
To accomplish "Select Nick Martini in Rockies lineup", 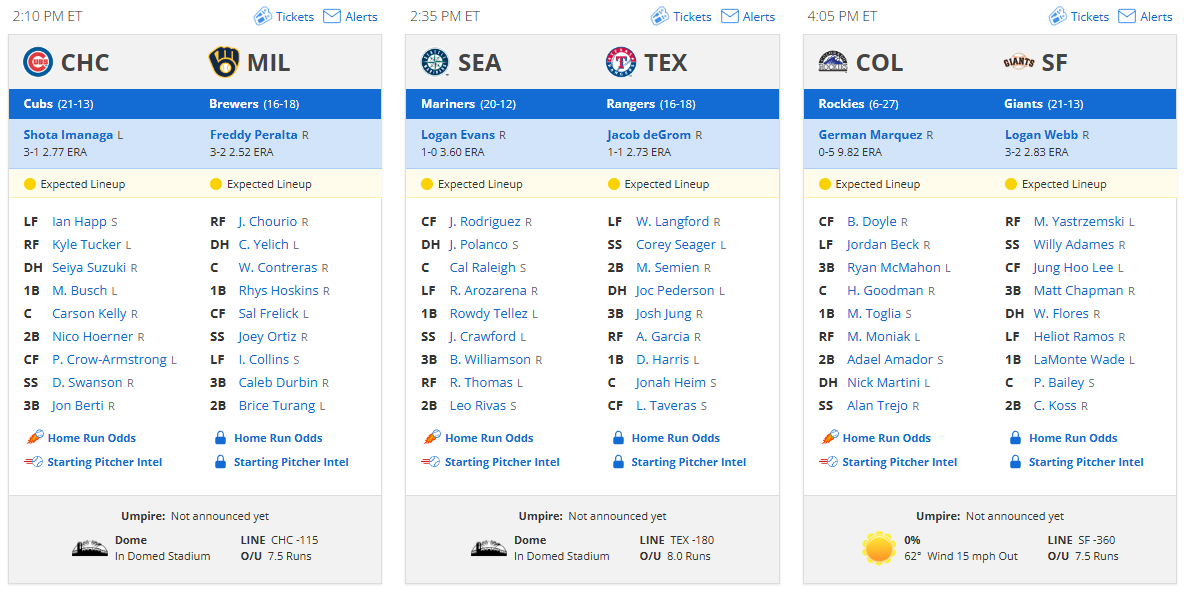I will pyautogui.click(x=883, y=383).
